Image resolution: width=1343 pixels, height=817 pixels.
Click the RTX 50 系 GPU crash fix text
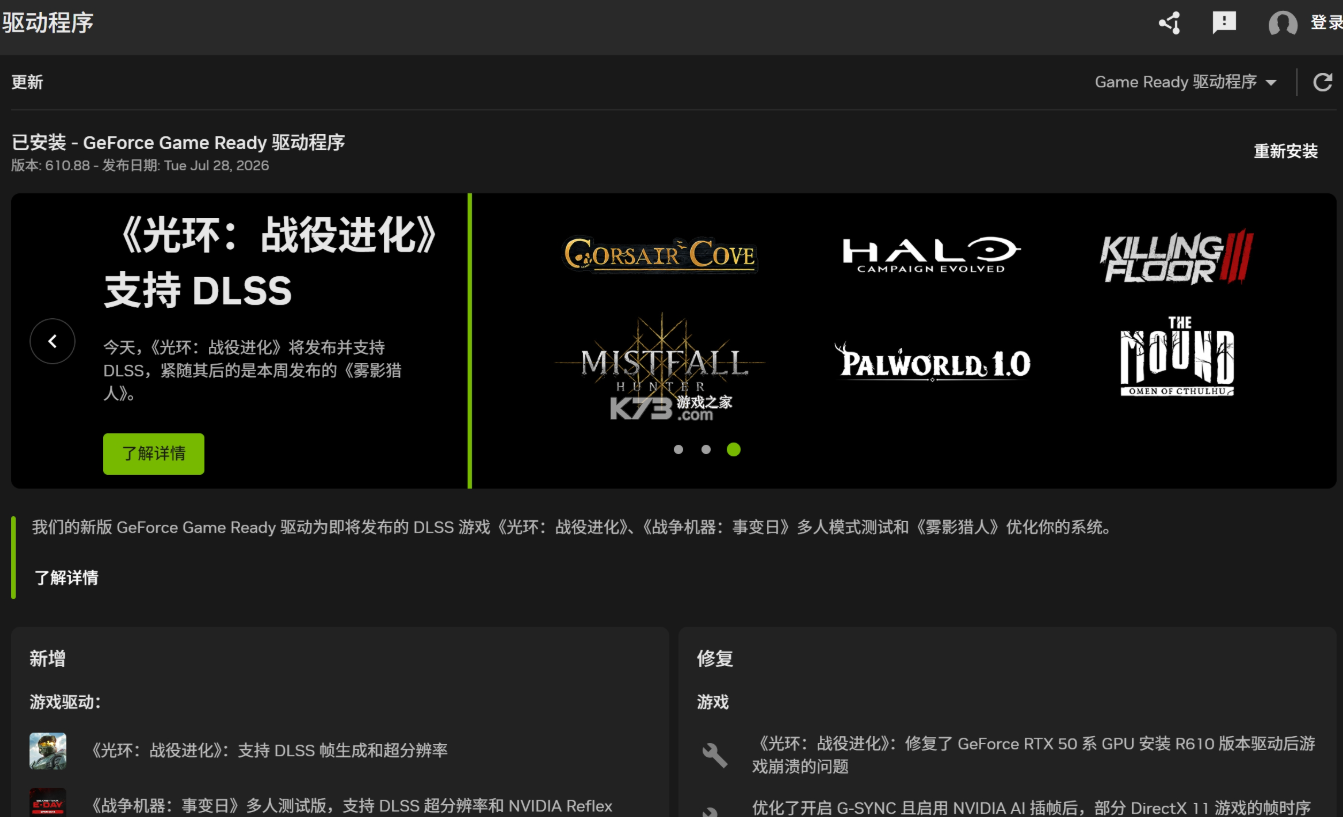point(1034,755)
